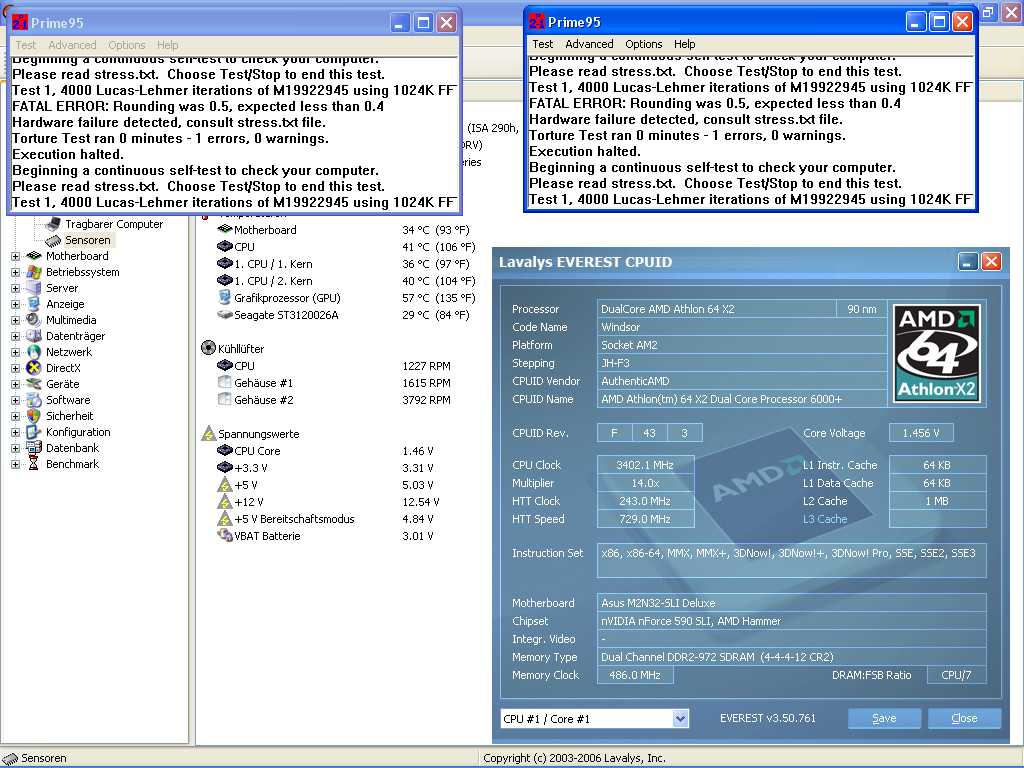Open Test menu in right Prime95 window
The height and width of the screenshot is (768, 1024).
542,44
